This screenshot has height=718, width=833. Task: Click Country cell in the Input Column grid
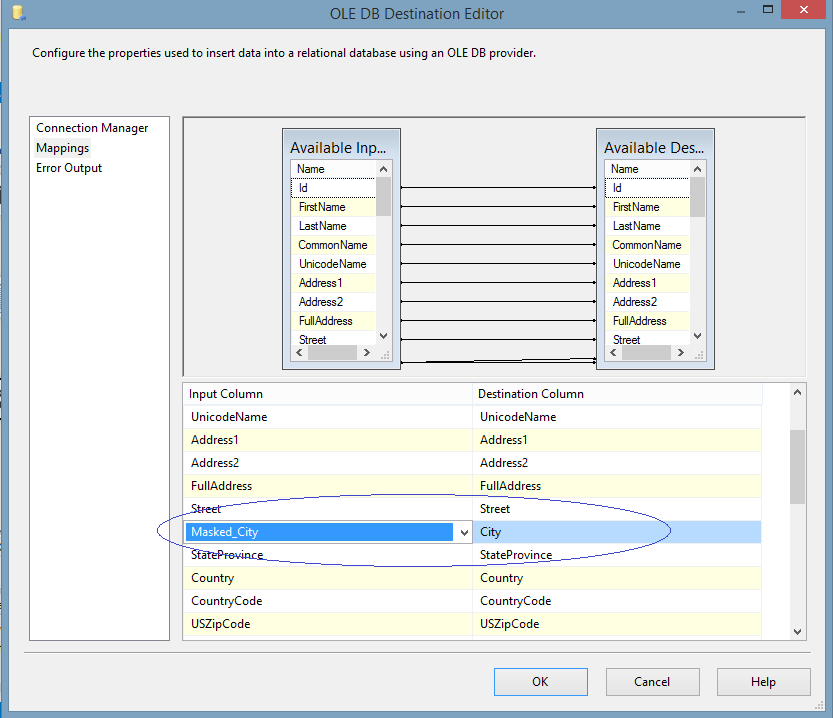pos(328,578)
